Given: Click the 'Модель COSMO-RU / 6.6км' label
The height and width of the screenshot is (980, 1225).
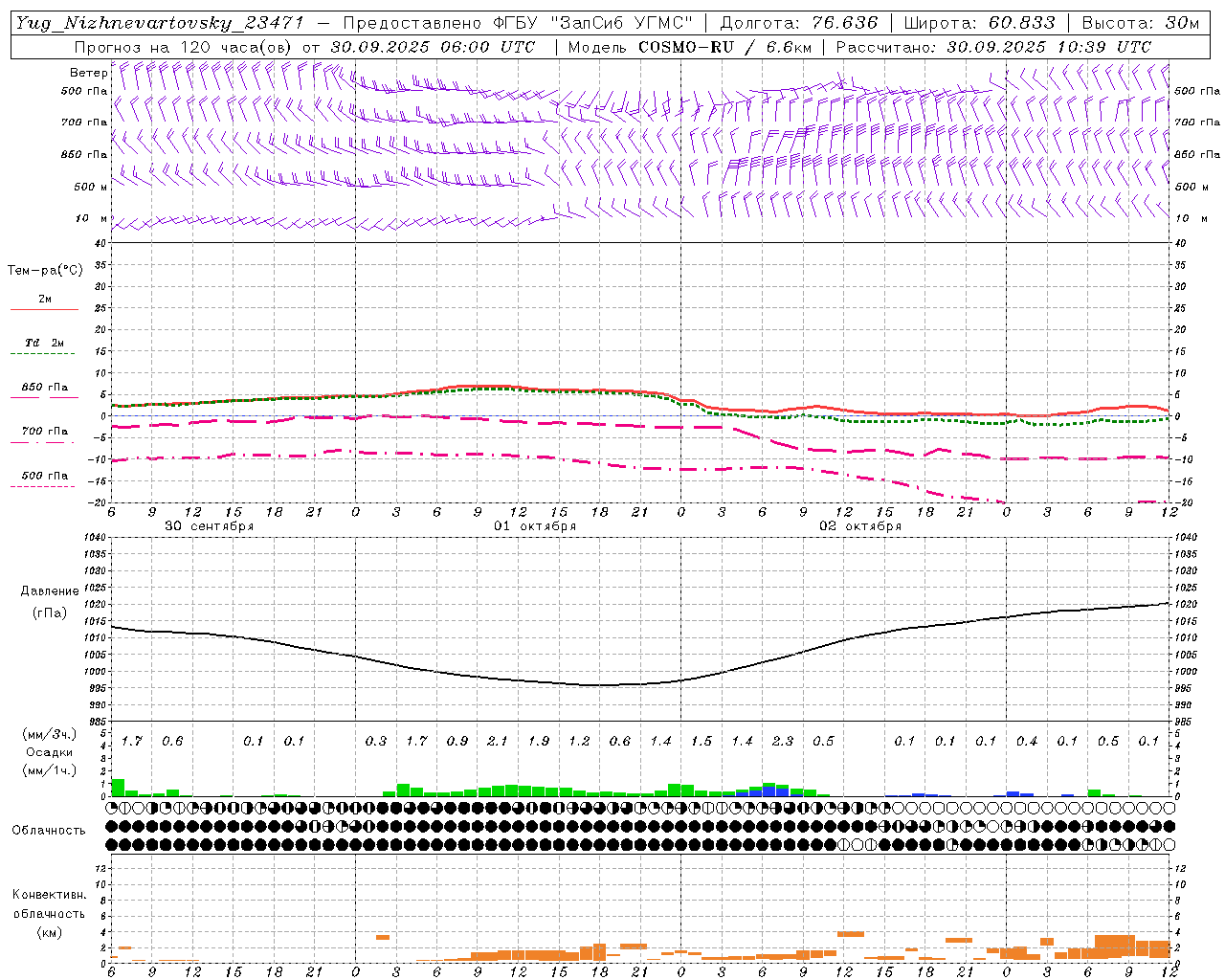Looking at the screenshot, I should pos(690,47).
